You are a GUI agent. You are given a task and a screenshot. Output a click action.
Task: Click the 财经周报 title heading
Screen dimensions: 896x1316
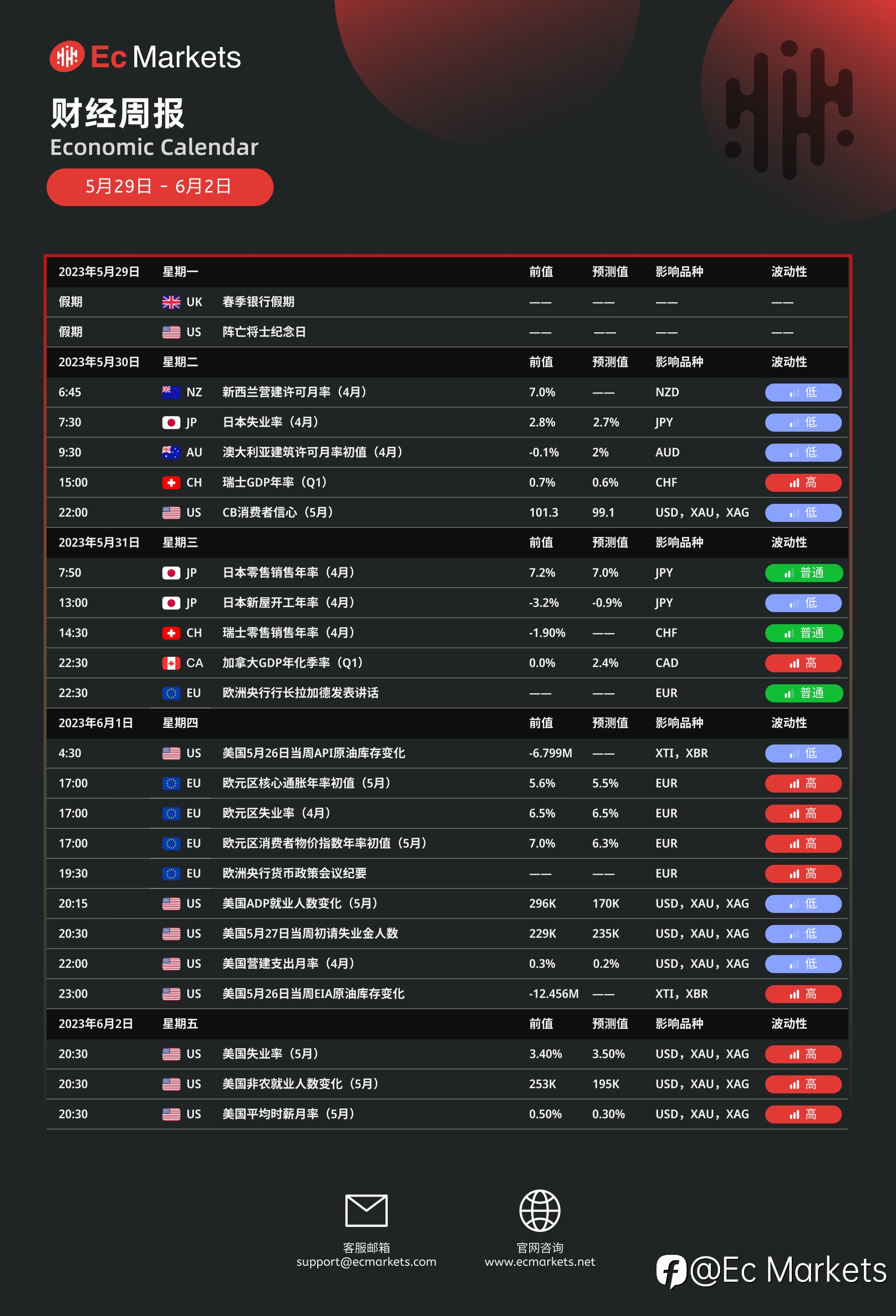pyautogui.click(x=117, y=113)
